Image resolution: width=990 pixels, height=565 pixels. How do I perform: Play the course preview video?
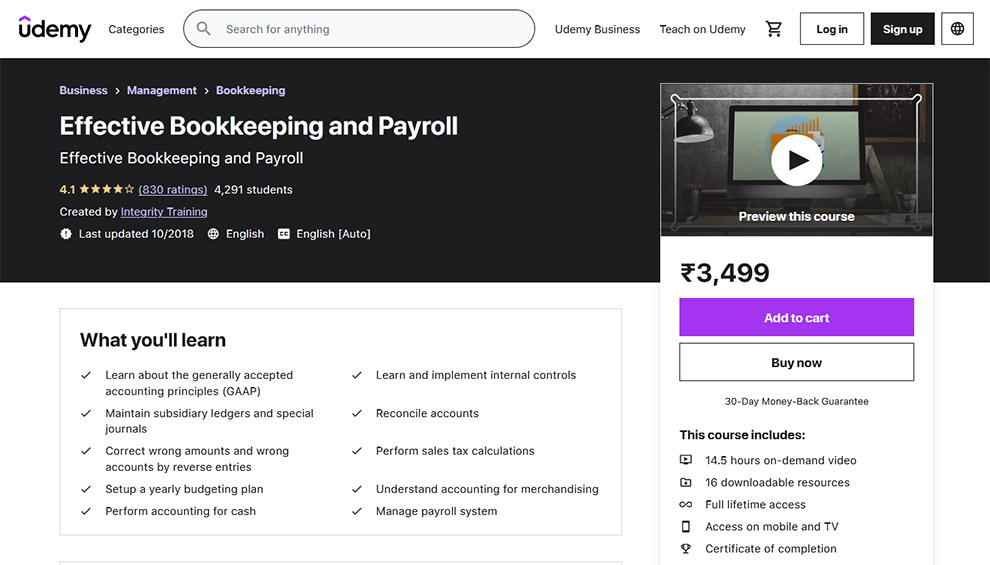click(796, 160)
